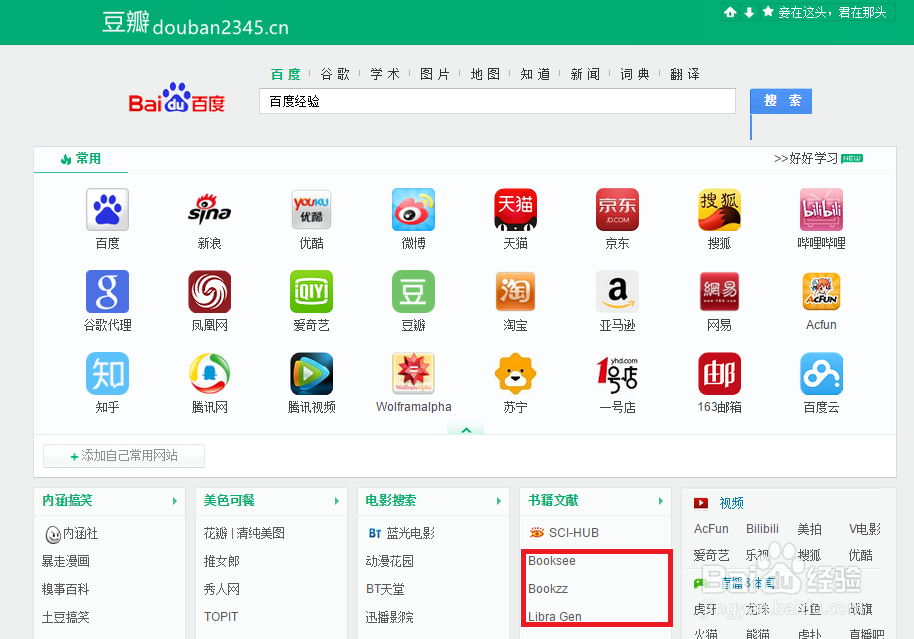
Task: Select the 学术 search tab
Action: (x=385, y=74)
